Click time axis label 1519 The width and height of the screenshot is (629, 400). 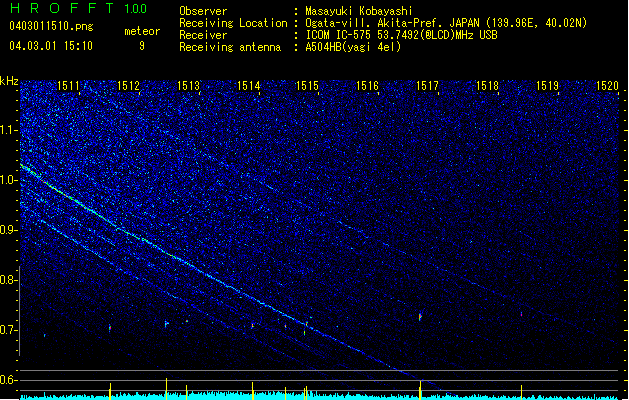tap(548, 86)
